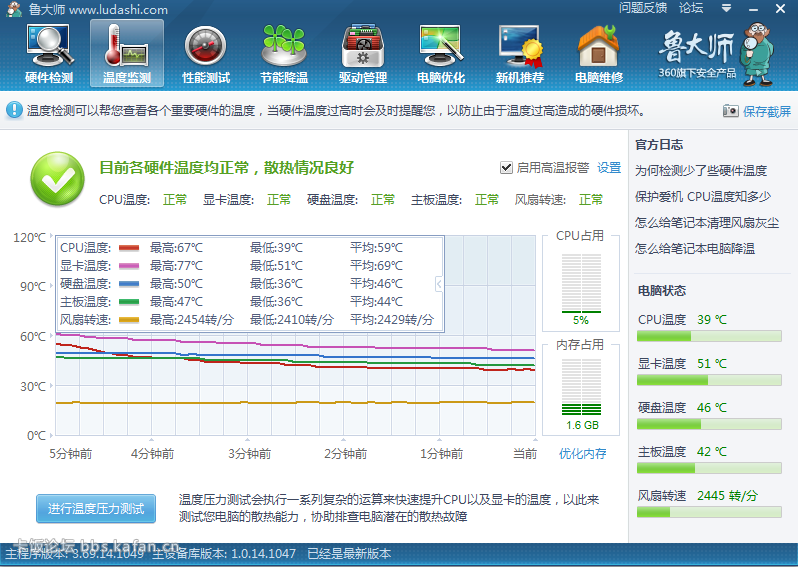Click the 电脑状态 heading
The height and width of the screenshot is (567, 798).
pos(662,291)
